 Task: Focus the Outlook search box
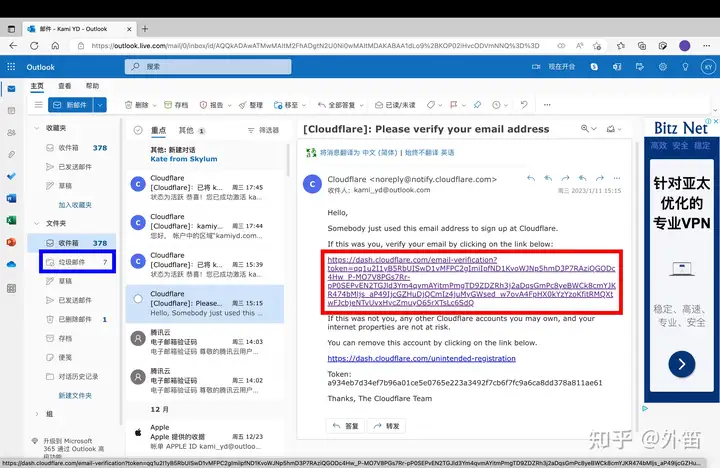(208, 67)
